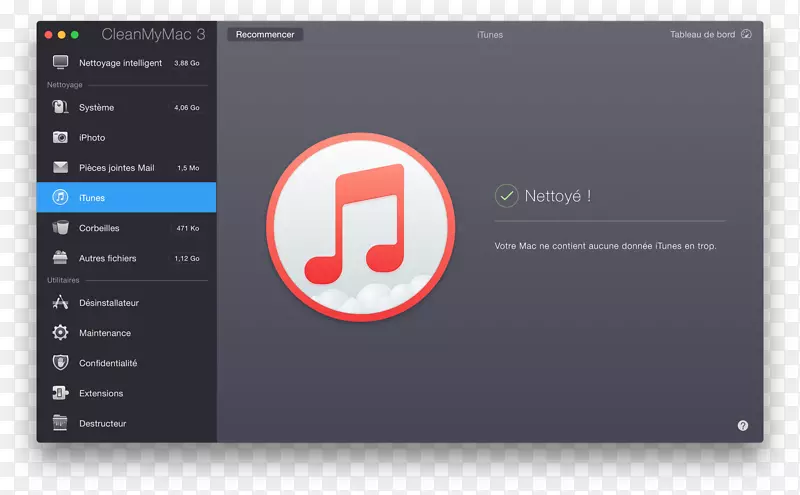800x495 pixels.
Task: Click the Pièces jointes Mail envelope icon
Action: coord(60,168)
